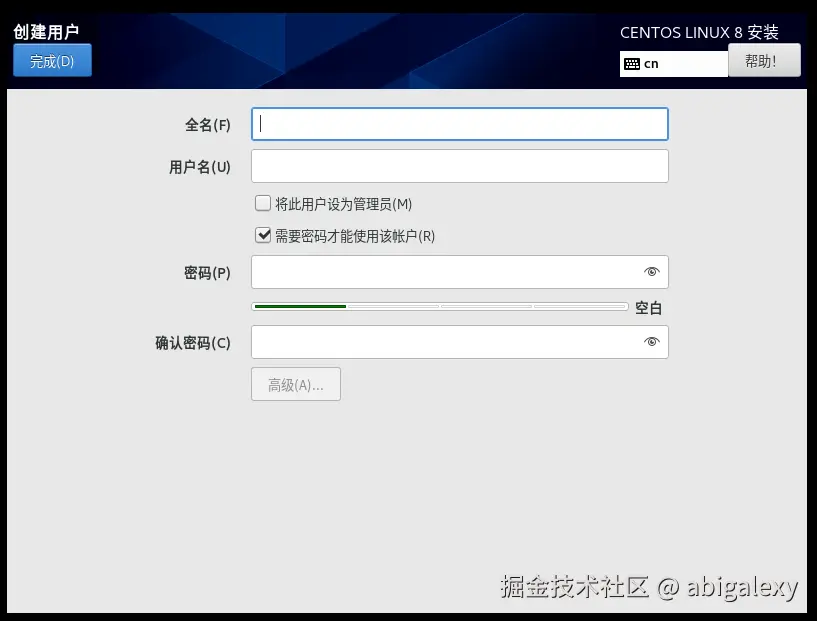Open the cn keyboard layout selector

pos(672,63)
